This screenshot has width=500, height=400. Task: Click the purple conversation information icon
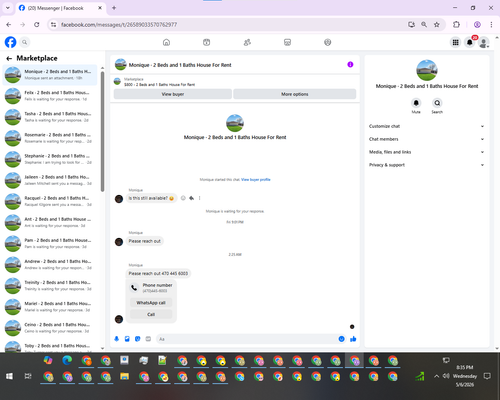[x=350, y=65]
